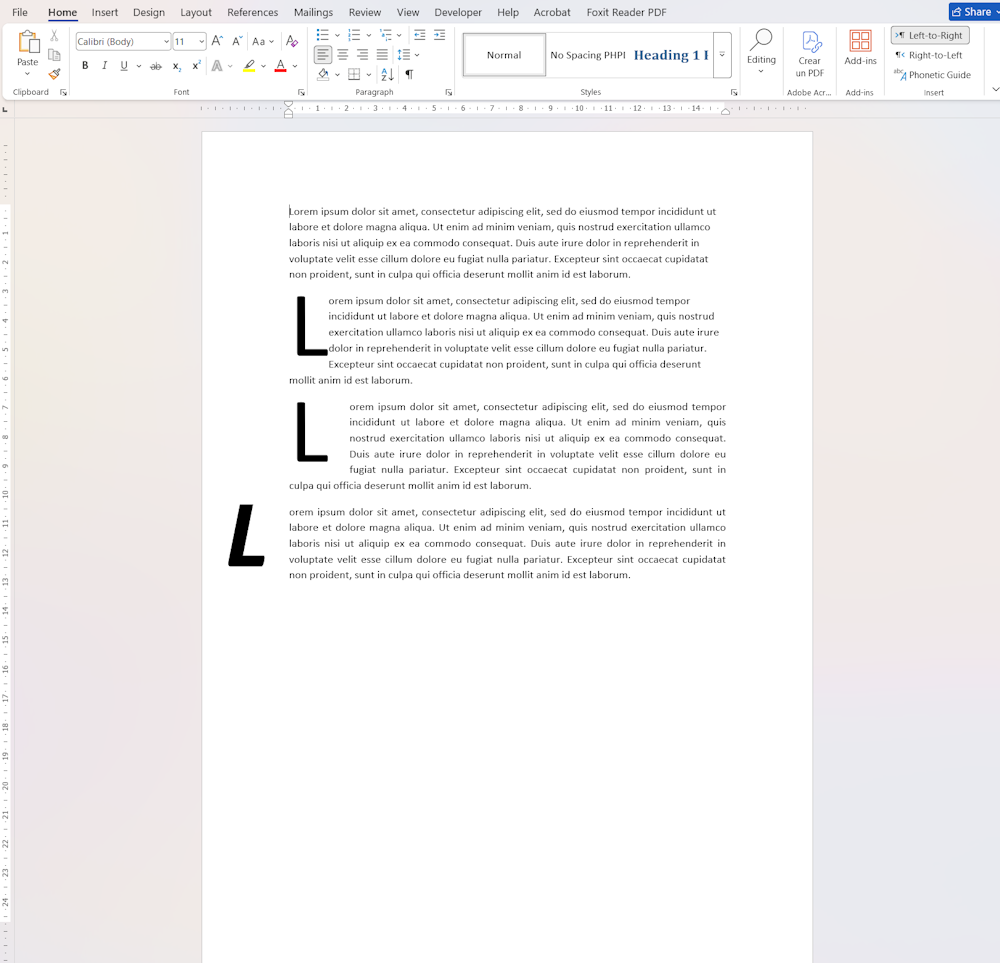This screenshot has width=1000, height=963.
Task: Open the References tab
Action: pos(253,12)
